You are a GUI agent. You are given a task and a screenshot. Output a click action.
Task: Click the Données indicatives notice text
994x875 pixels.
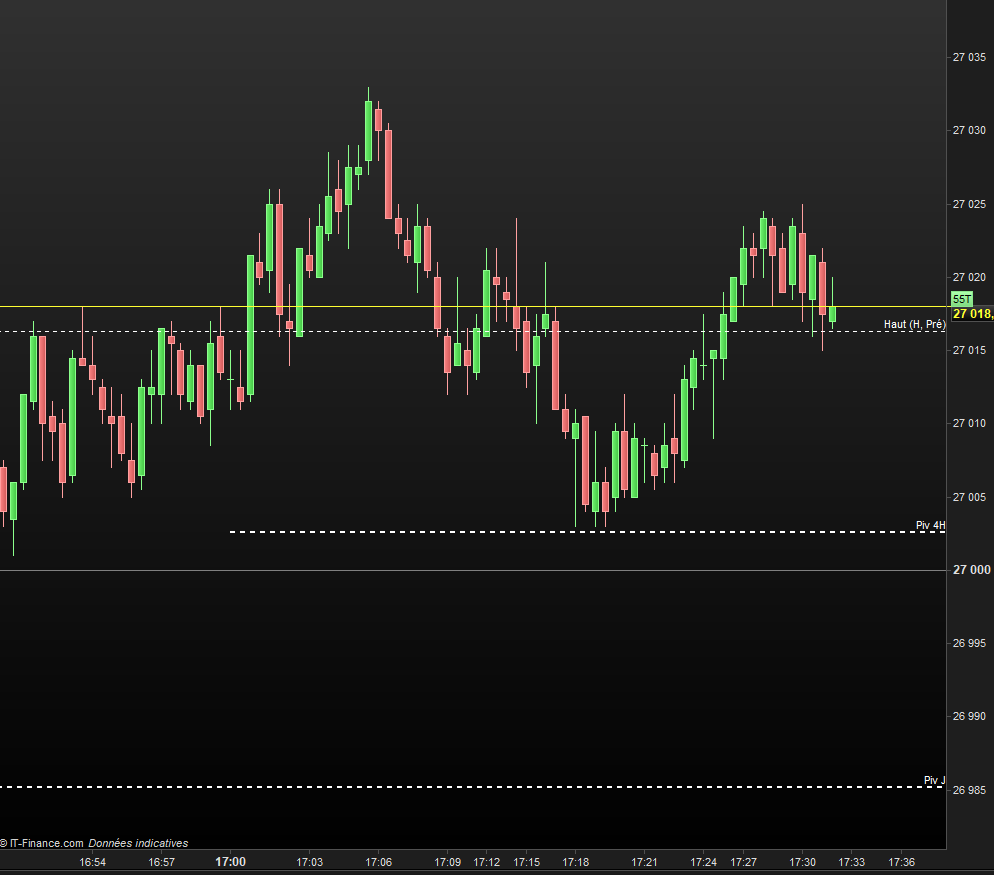[138, 843]
